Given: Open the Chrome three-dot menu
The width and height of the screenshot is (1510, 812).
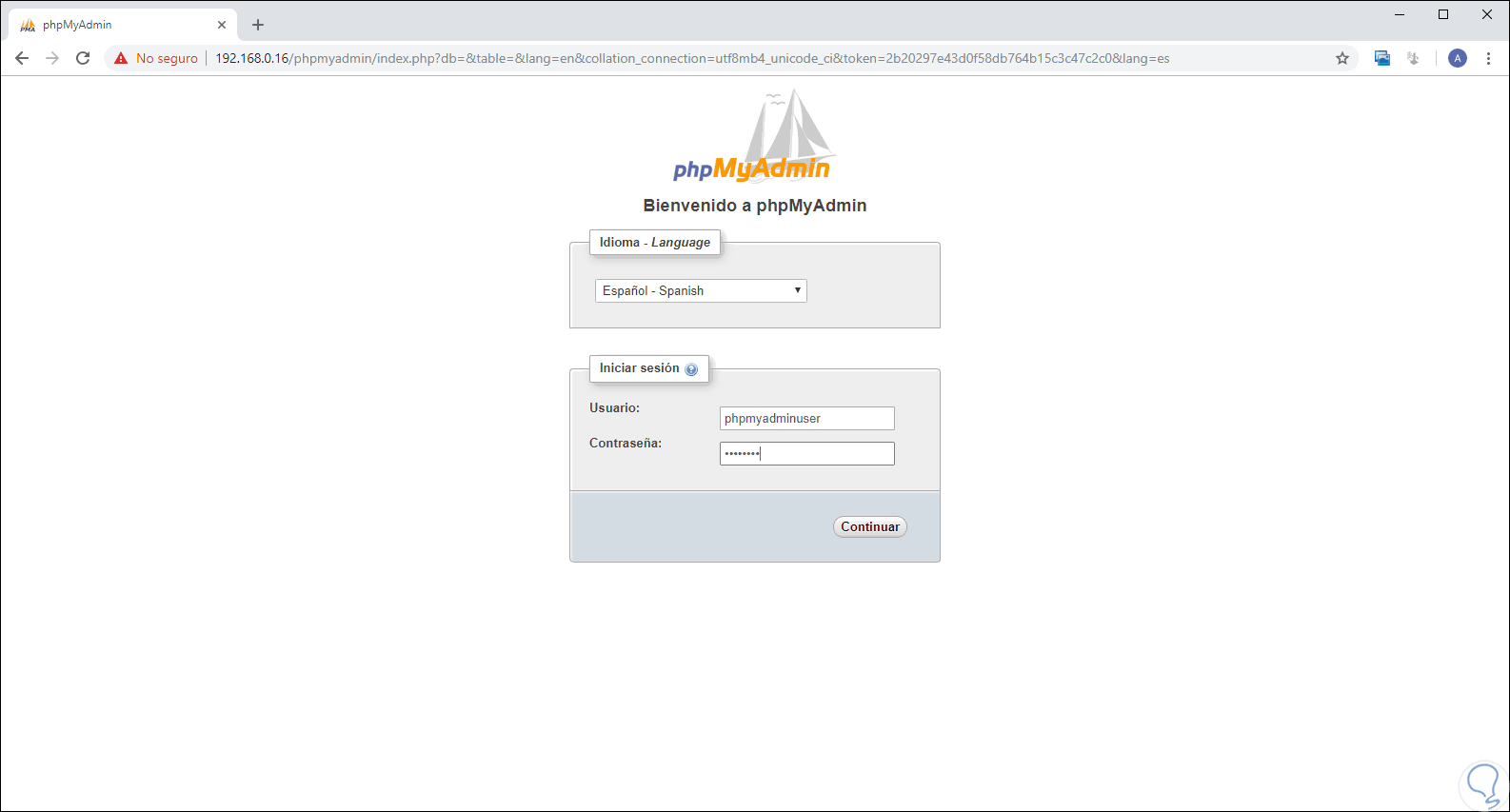Looking at the screenshot, I should coord(1488,58).
